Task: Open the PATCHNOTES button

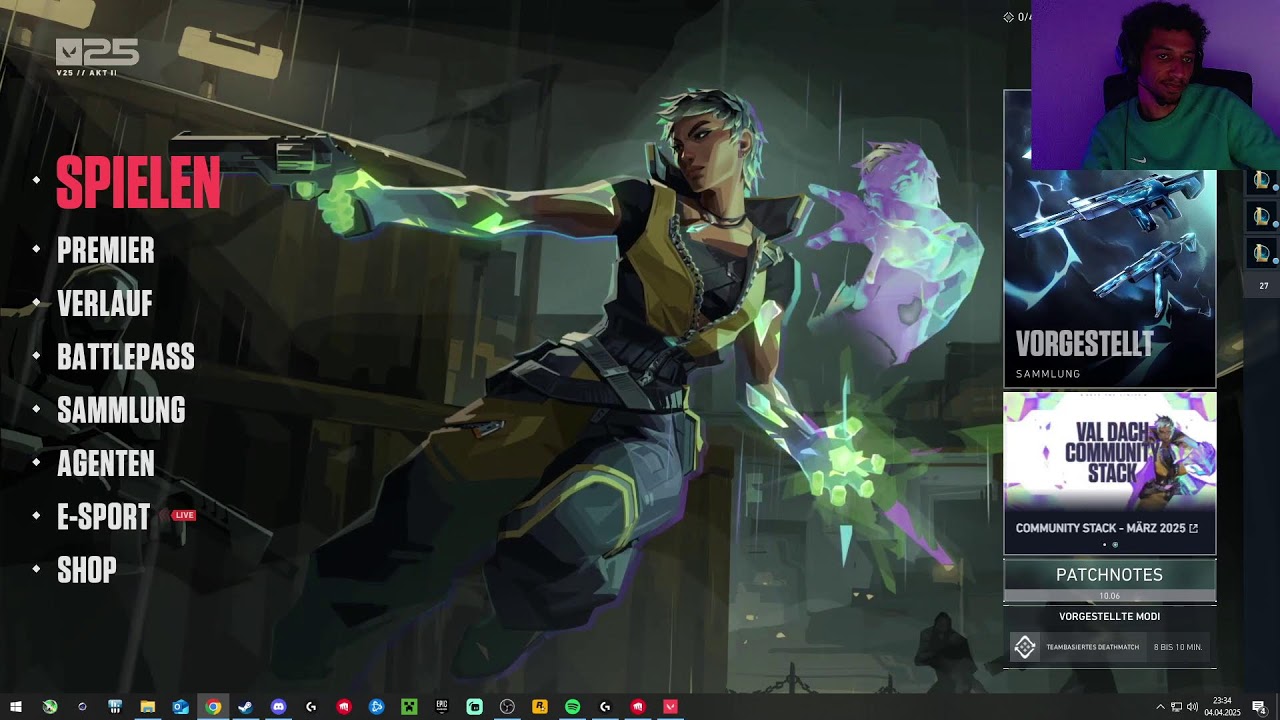Action: click(x=1110, y=575)
